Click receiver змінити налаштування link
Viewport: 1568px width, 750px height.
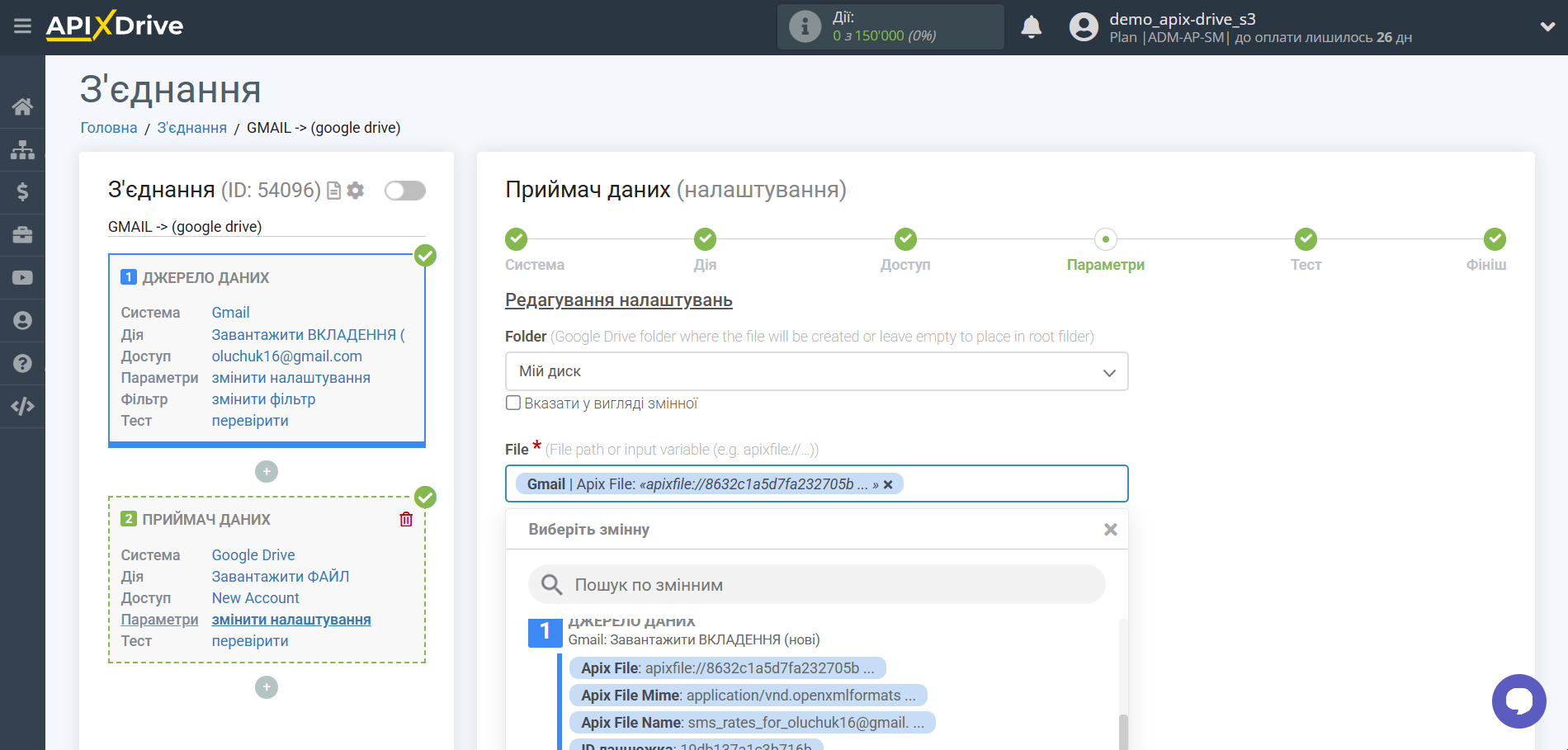pos(291,620)
